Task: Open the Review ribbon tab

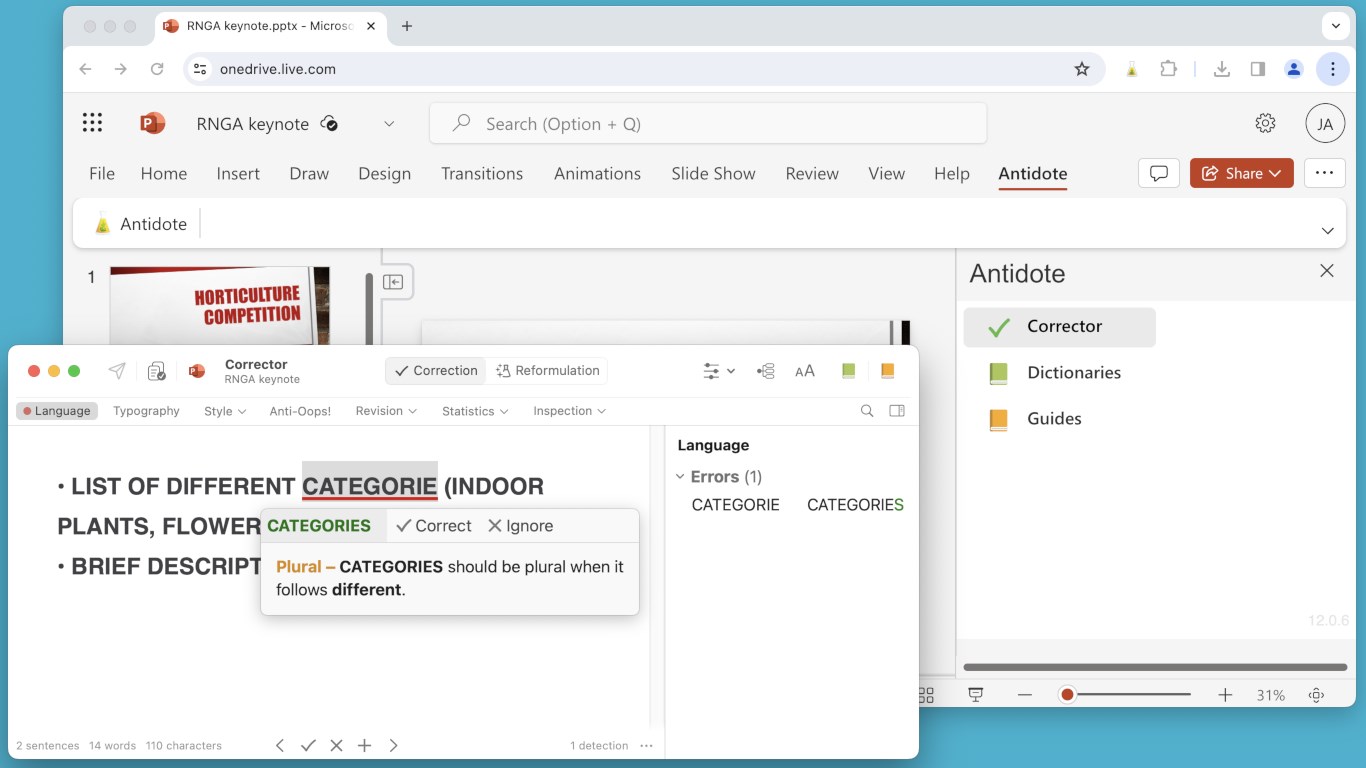Action: pyautogui.click(x=812, y=173)
